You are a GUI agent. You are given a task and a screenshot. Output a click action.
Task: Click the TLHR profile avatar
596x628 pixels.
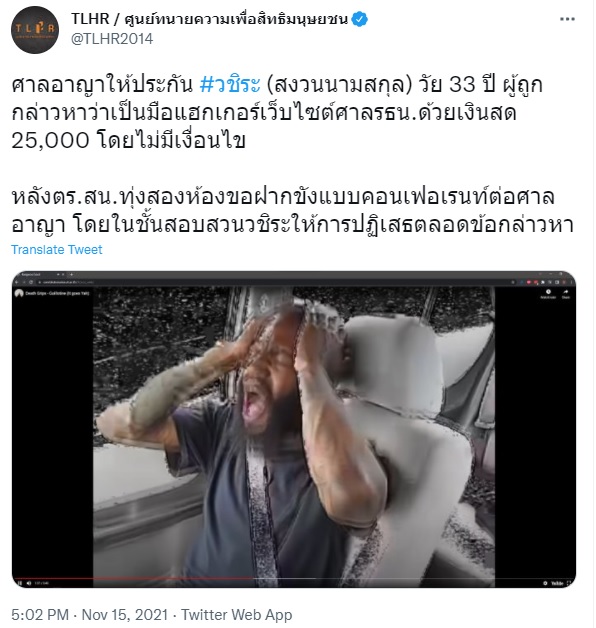[35, 30]
